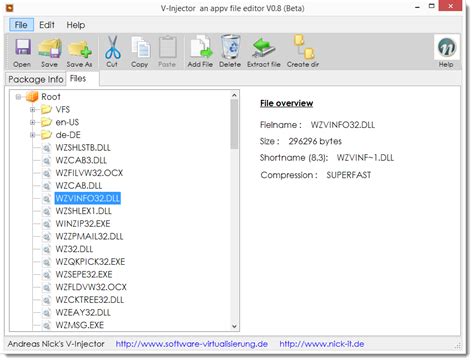Click the file icon beside WZCAB3.DLL
The width and height of the screenshot is (474, 362).
(x=47, y=160)
